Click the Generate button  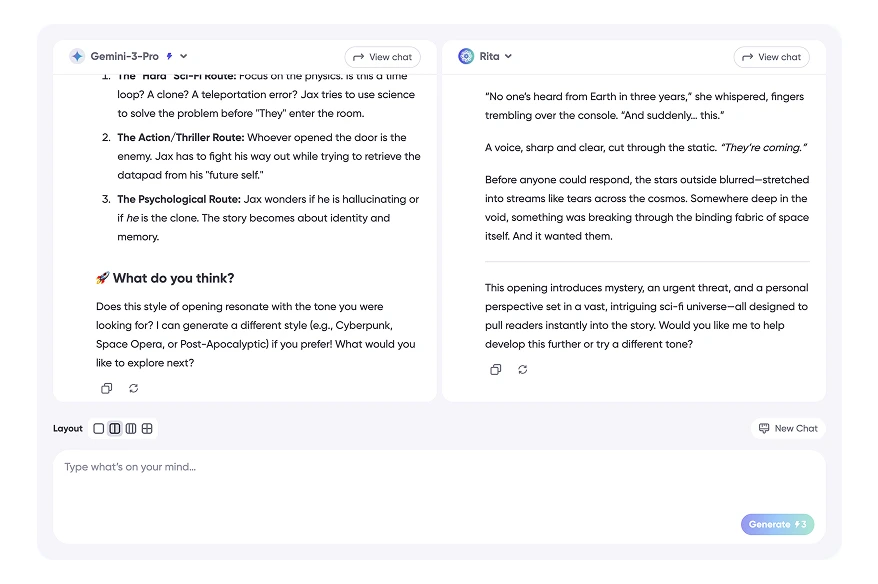(777, 524)
